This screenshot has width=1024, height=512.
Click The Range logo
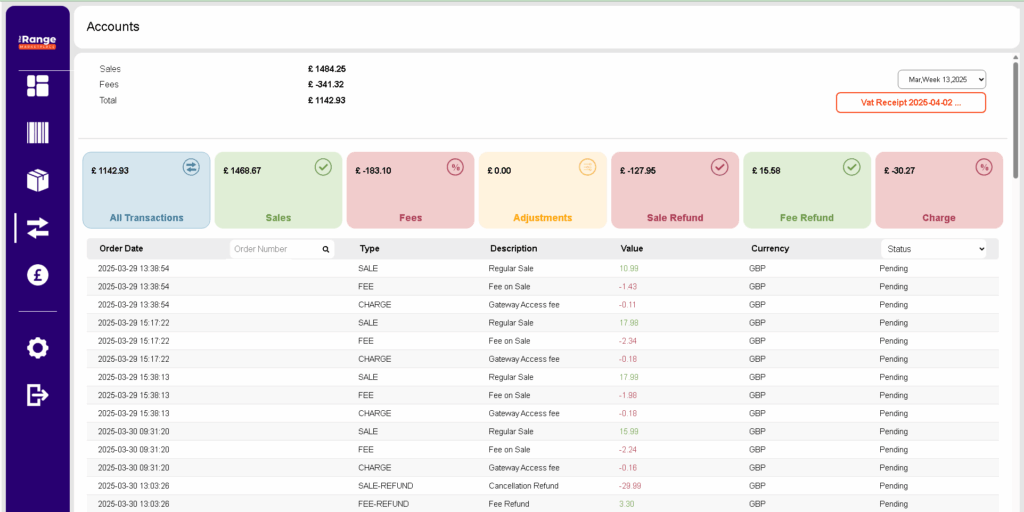[x=37, y=42]
